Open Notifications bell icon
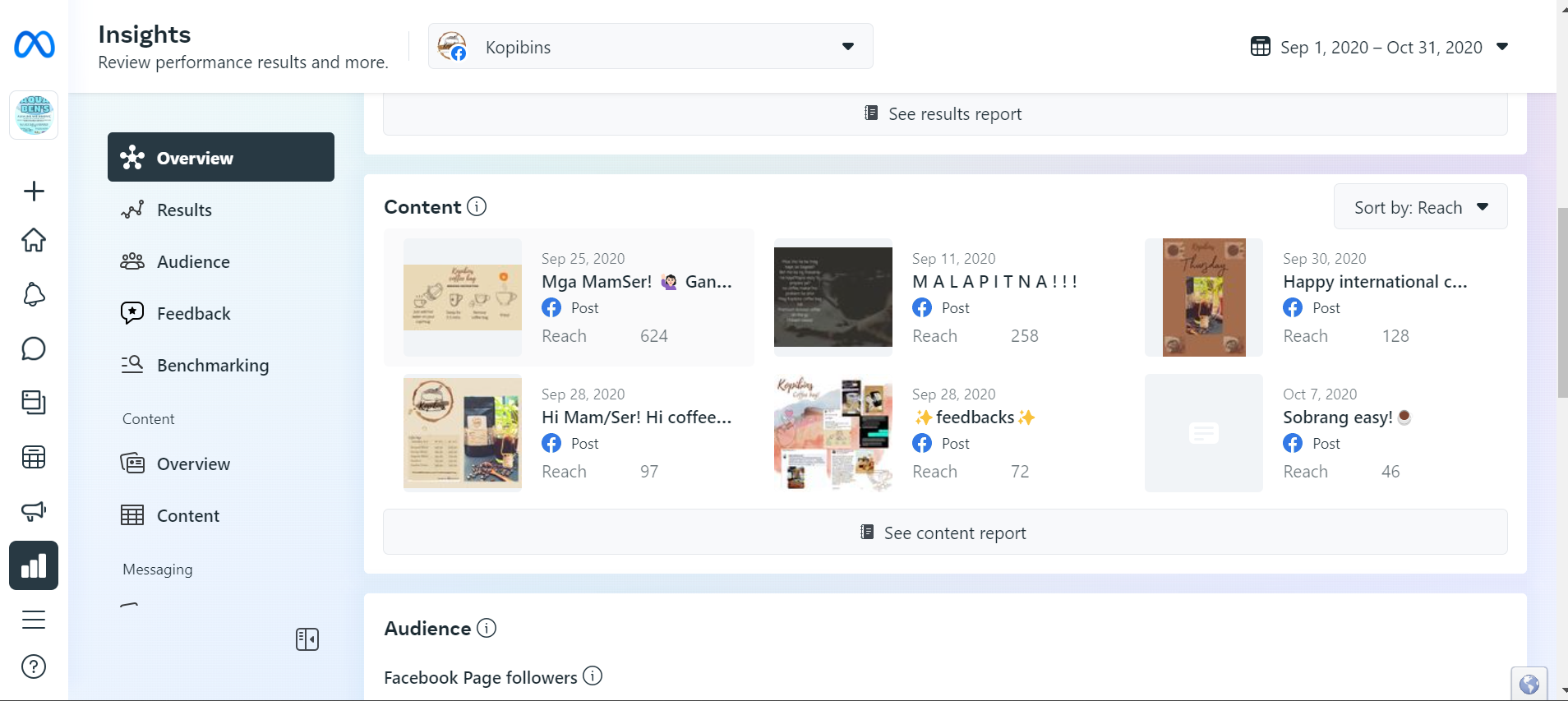The image size is (1568, 701). pos(34,294)
